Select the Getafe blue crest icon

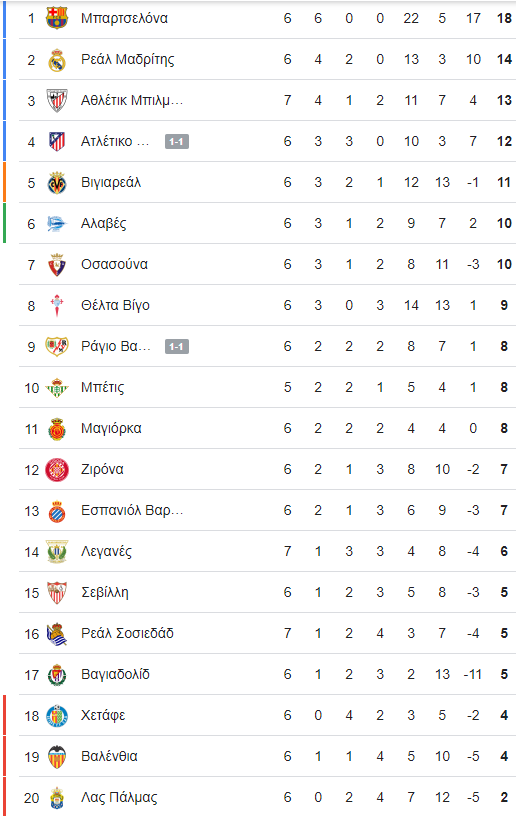pyautogui.click(x=57, y=716)
